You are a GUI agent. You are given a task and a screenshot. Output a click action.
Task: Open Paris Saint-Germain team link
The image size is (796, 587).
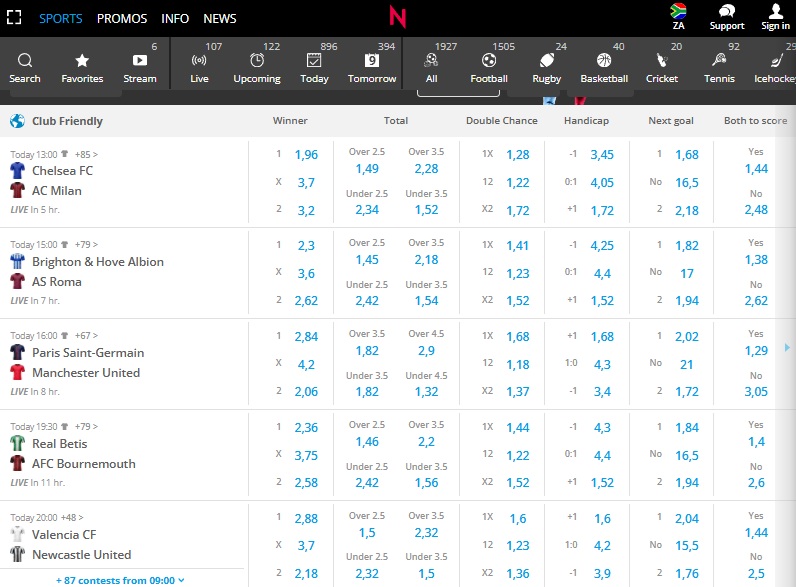88,352
